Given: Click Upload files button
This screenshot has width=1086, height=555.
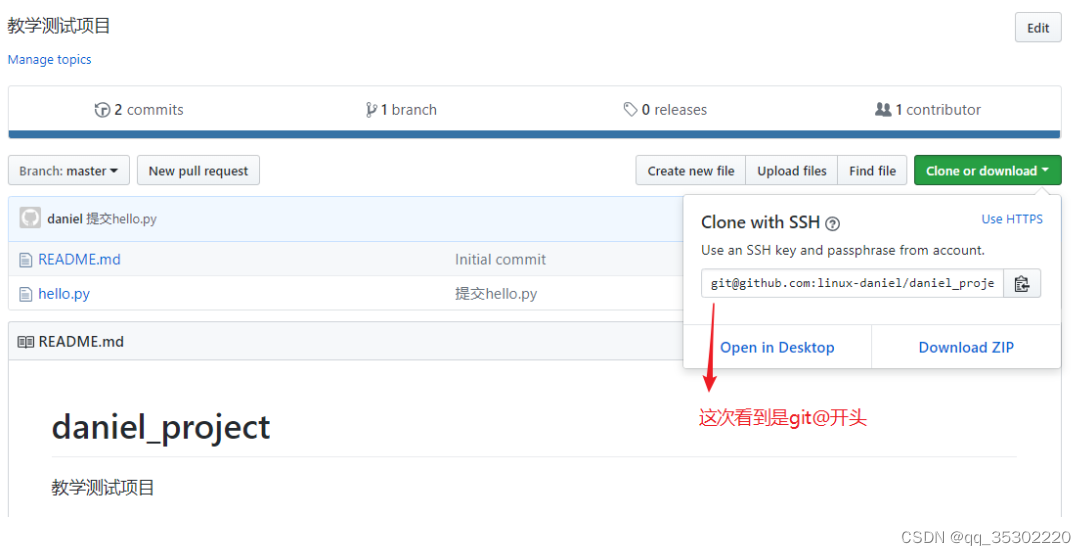Looking at the screenshot, I should coord(792,170).
